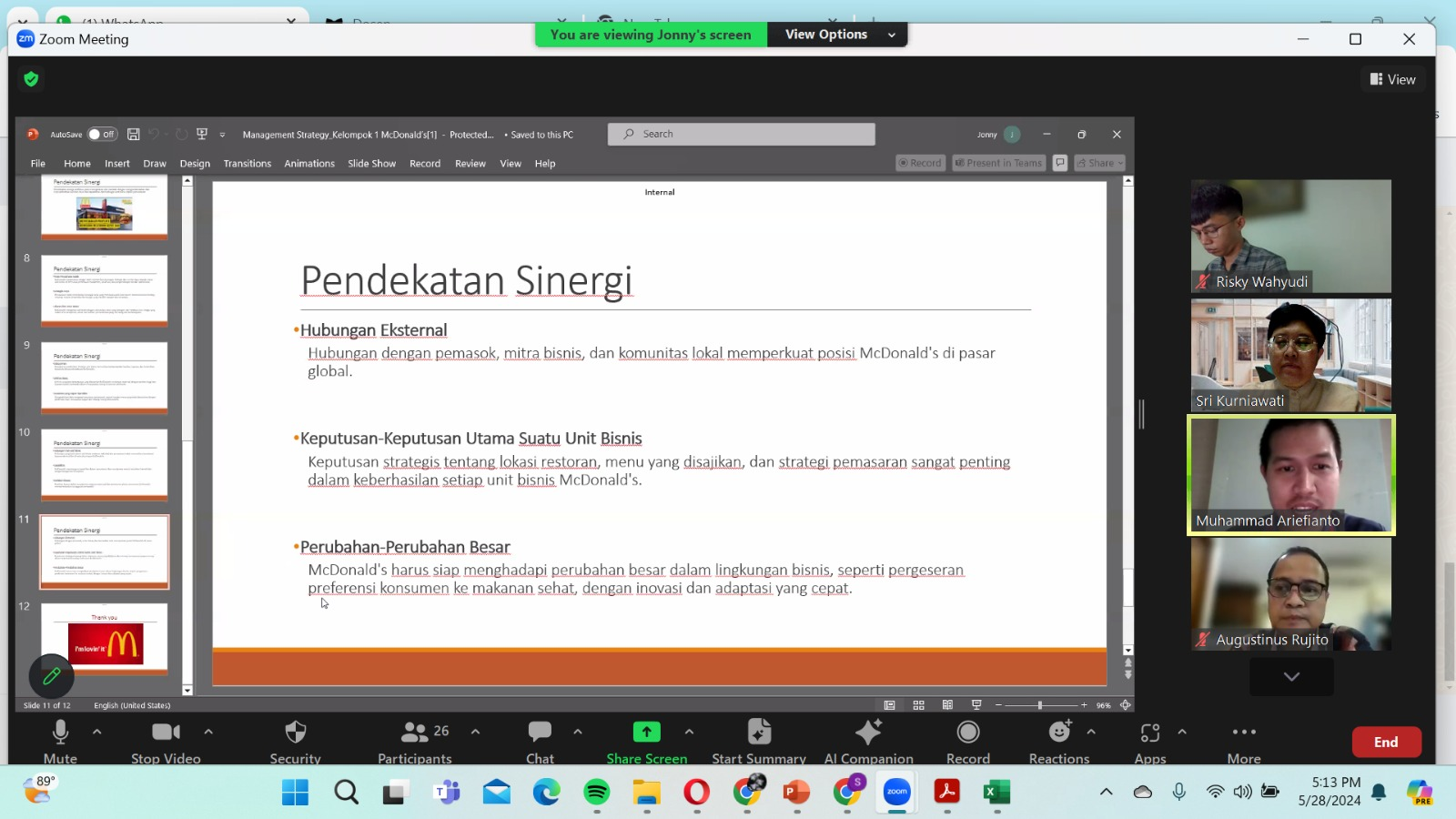This screenshot has height=819, width=1456.
Task: Expand video options next to Stop Video
Action: pyautogui.click(x=208, y=732)
